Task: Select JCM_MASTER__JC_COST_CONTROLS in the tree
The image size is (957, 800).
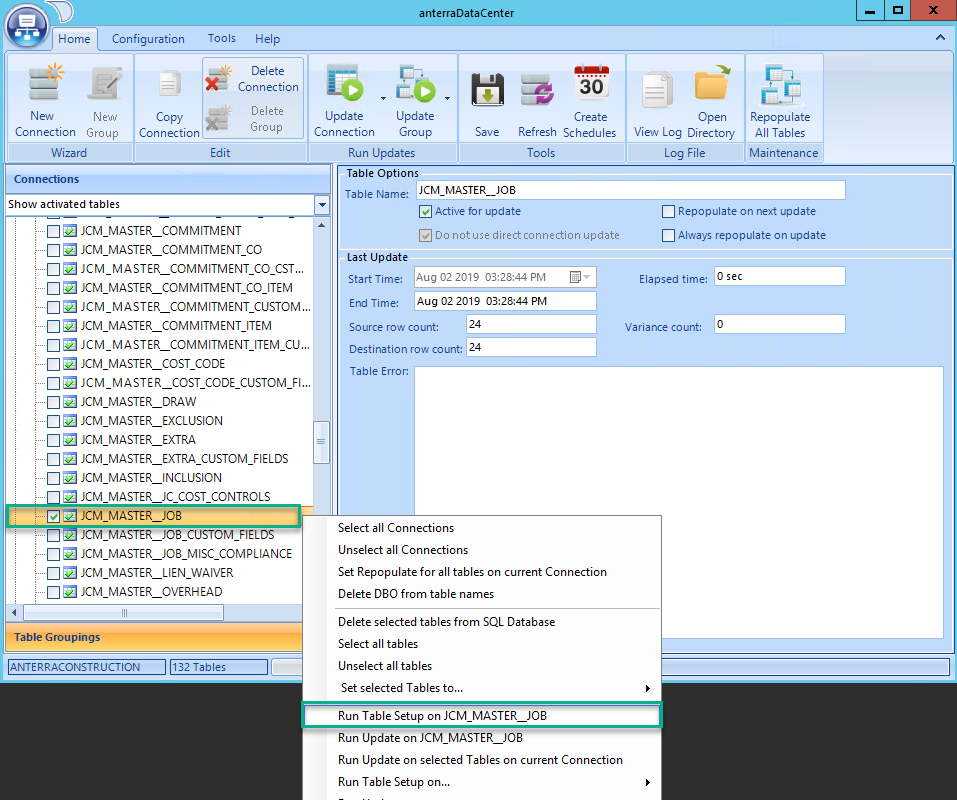Action: (175, 497)
